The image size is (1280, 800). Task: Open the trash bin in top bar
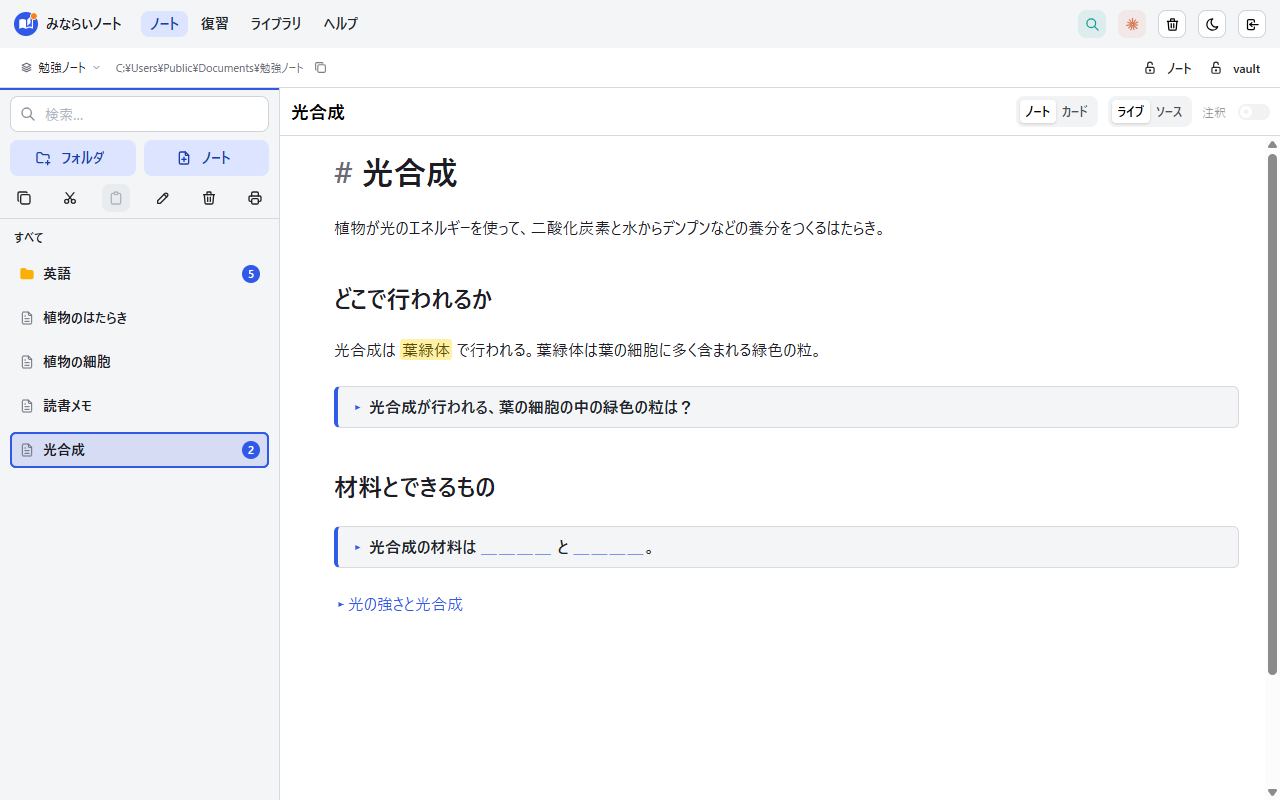[1172, 24]
